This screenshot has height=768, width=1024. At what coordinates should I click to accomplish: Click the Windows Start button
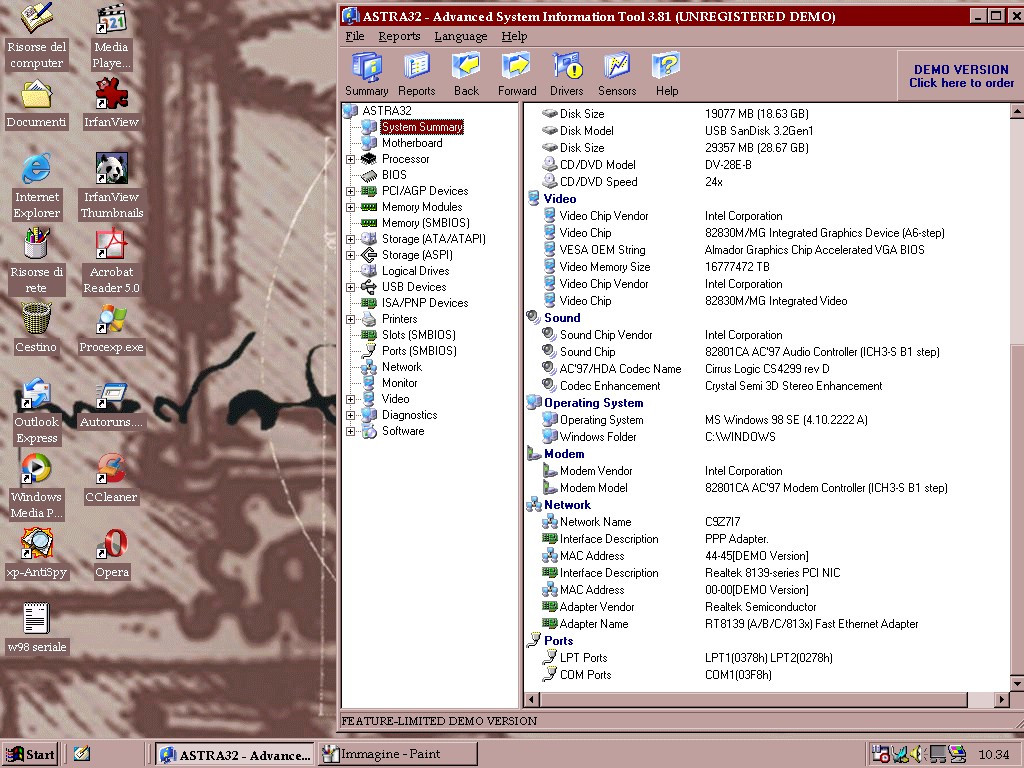[30, 754]
